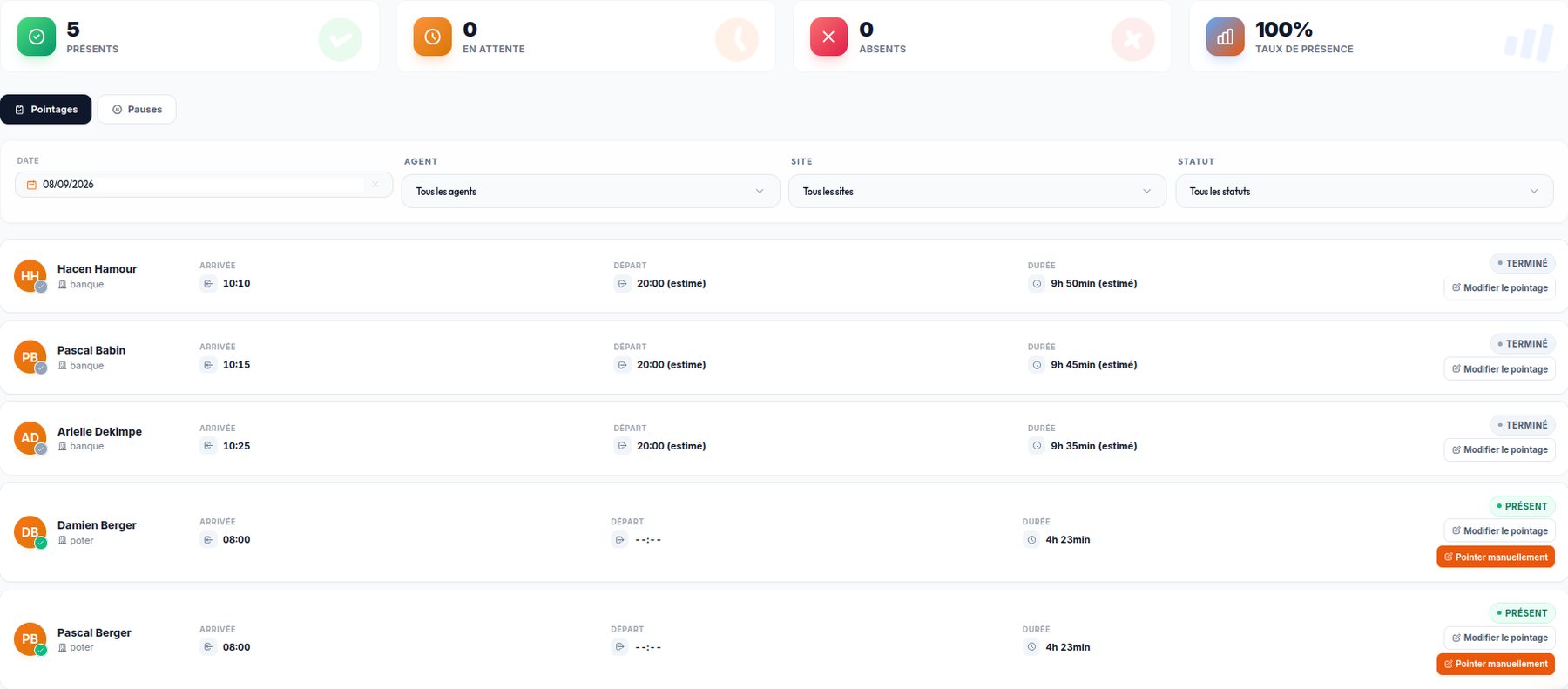Click Arielle Dekimpe's AD avatar
The height and width of the screenshot is (689, 1568).
30,438
